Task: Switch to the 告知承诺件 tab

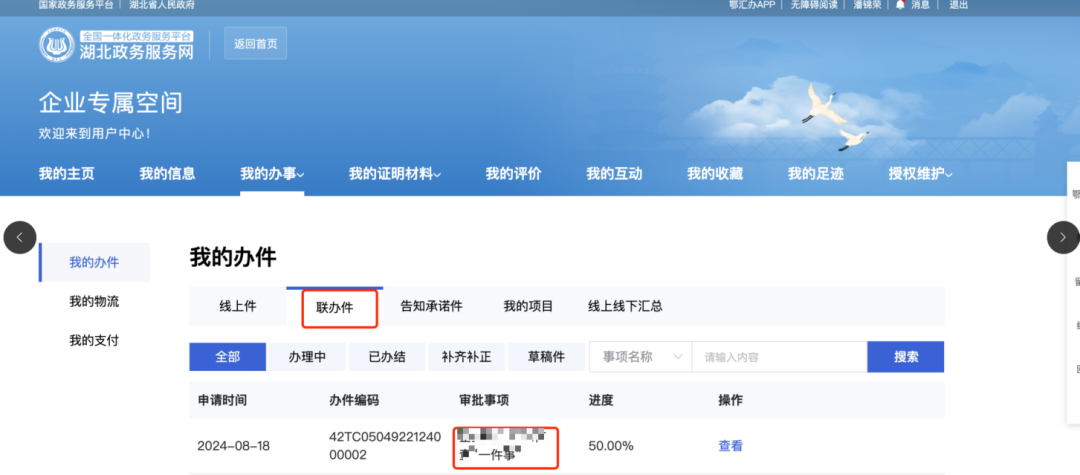Action: 431,307
